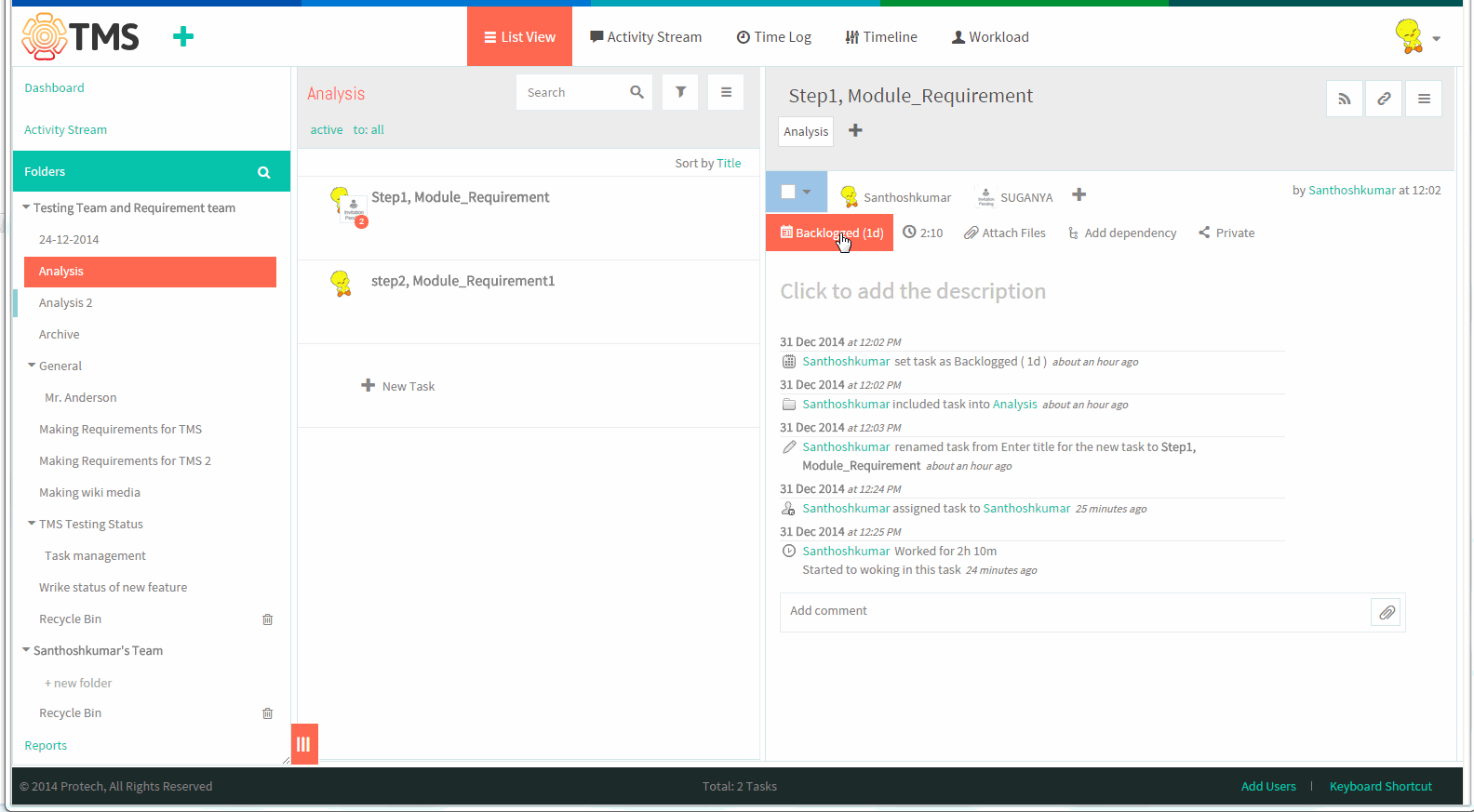Click Santhoshkumar assignee avatar
1474x812 pixels.
click(849, 196)
